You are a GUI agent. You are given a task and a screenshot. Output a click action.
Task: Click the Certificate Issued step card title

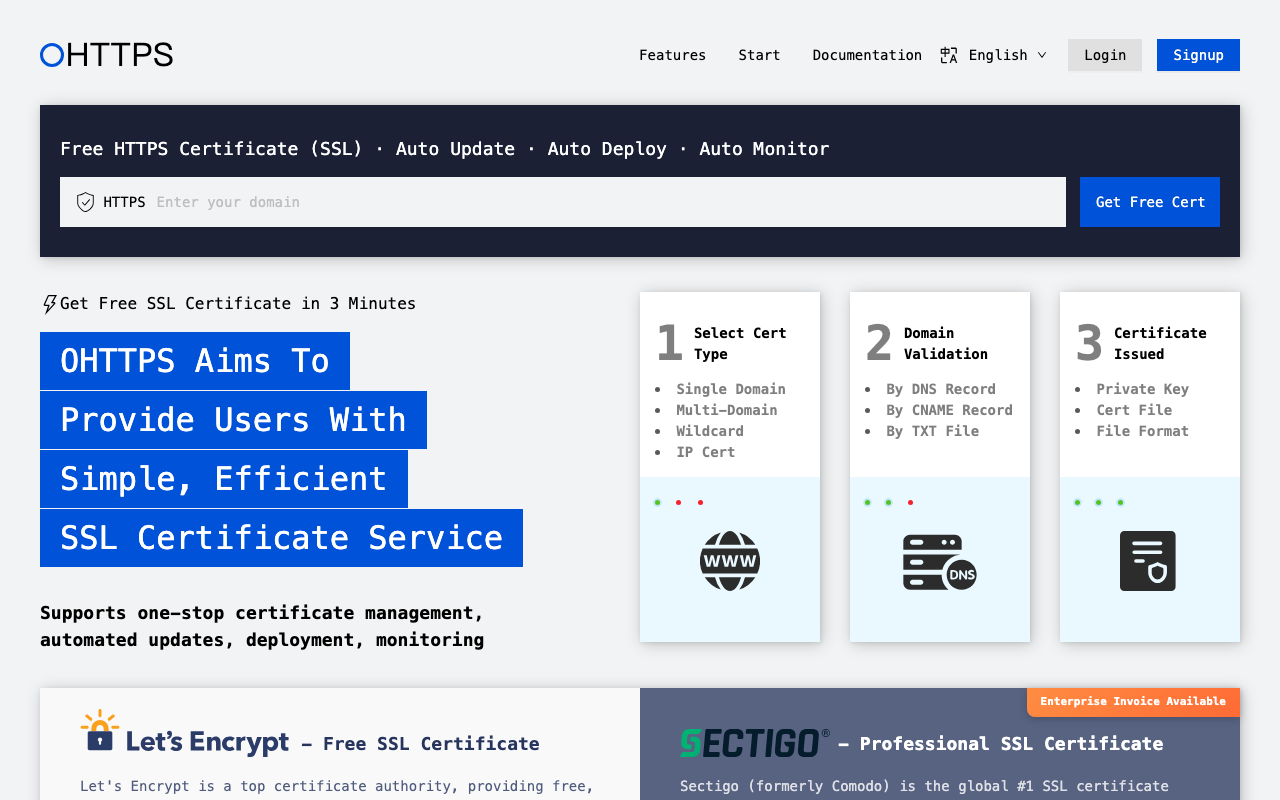pyautogui.click(x=1160, y=344)
